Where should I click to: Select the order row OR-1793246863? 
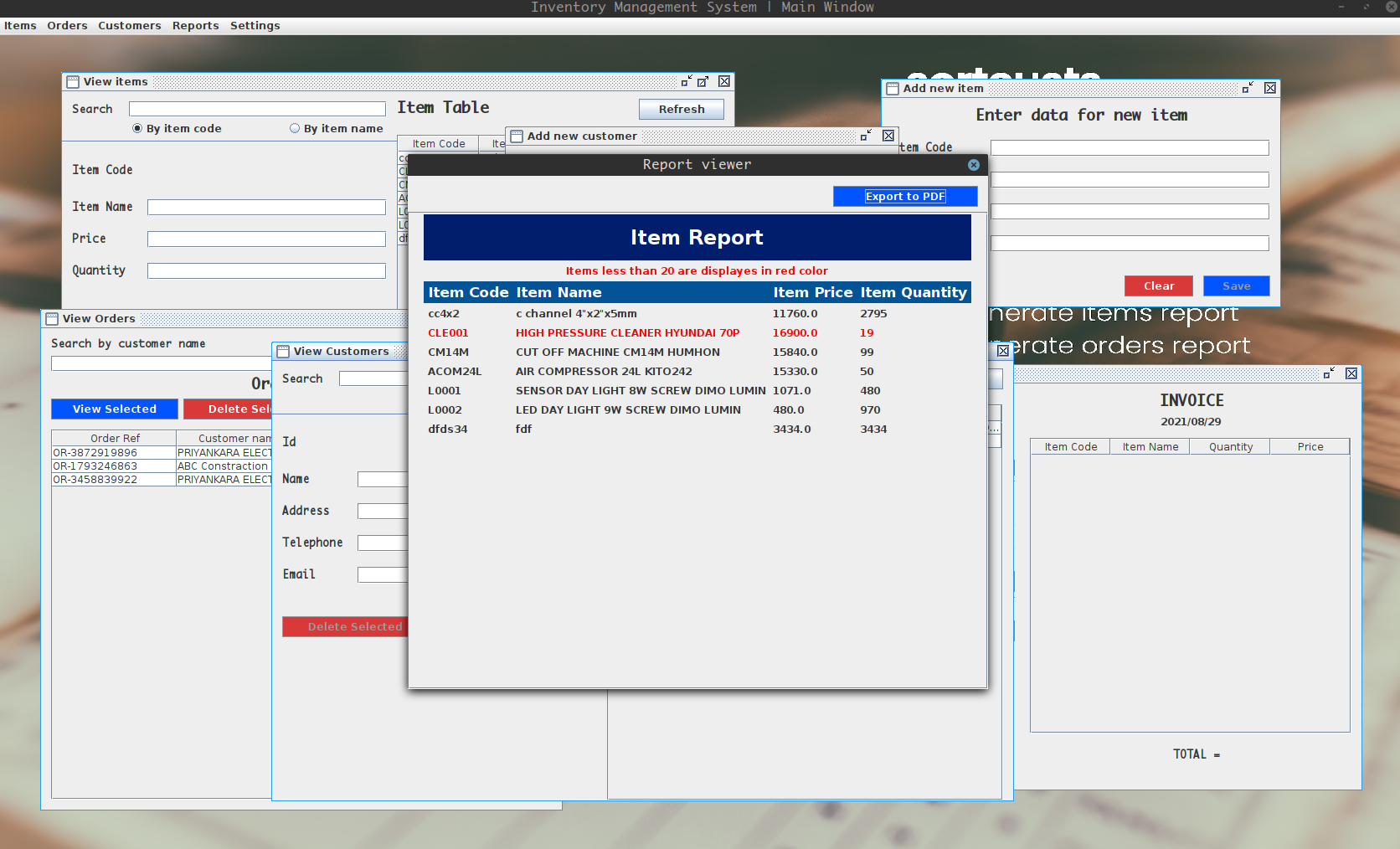[113, 466]
